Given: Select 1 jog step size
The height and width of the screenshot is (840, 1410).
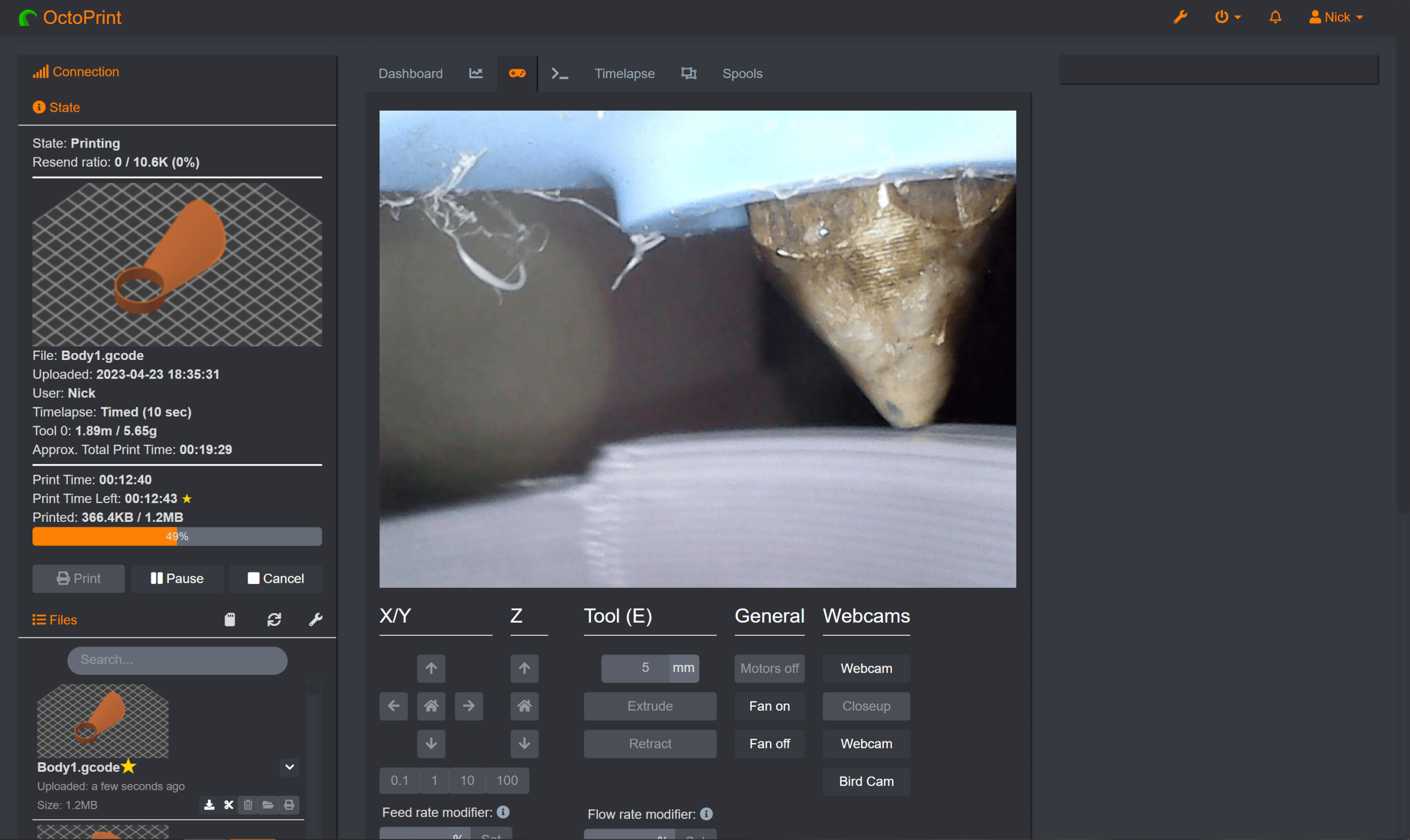Looking at the screenshot, I should tap(435, 781).
